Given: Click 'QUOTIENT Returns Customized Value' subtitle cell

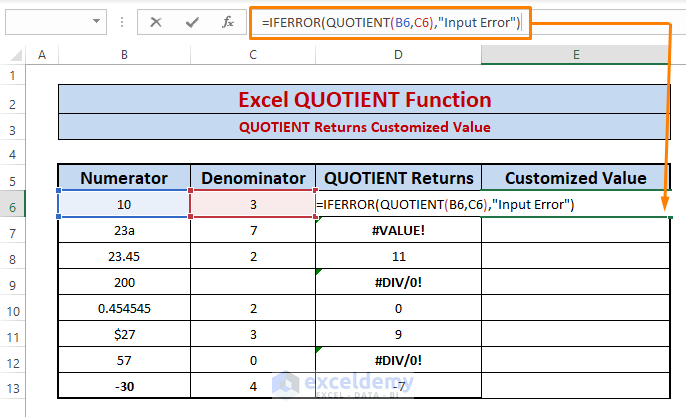Looking at the screenshot, I should 364,127.
